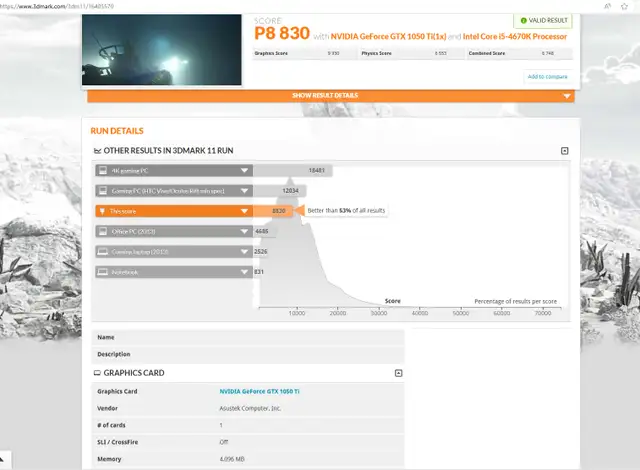Viewport: 640px width, 470px height.
Task: Click the Physics Score field
Action: pos(412,53)
